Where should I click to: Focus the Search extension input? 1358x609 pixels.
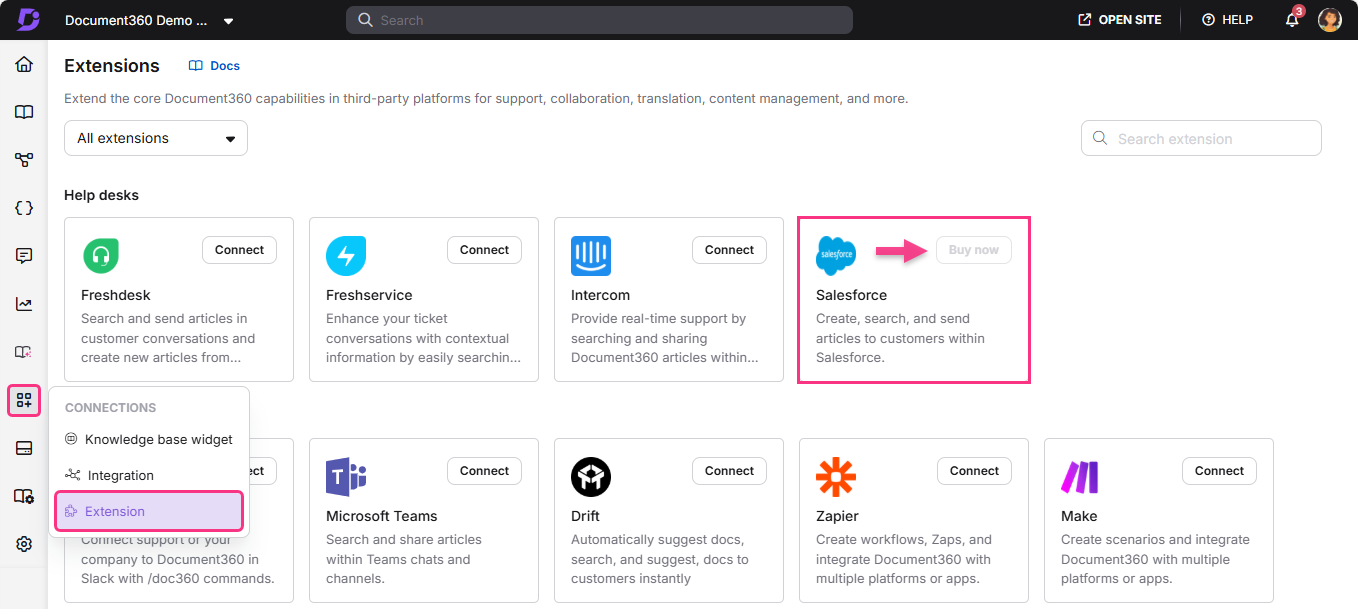click(1201, 139)
